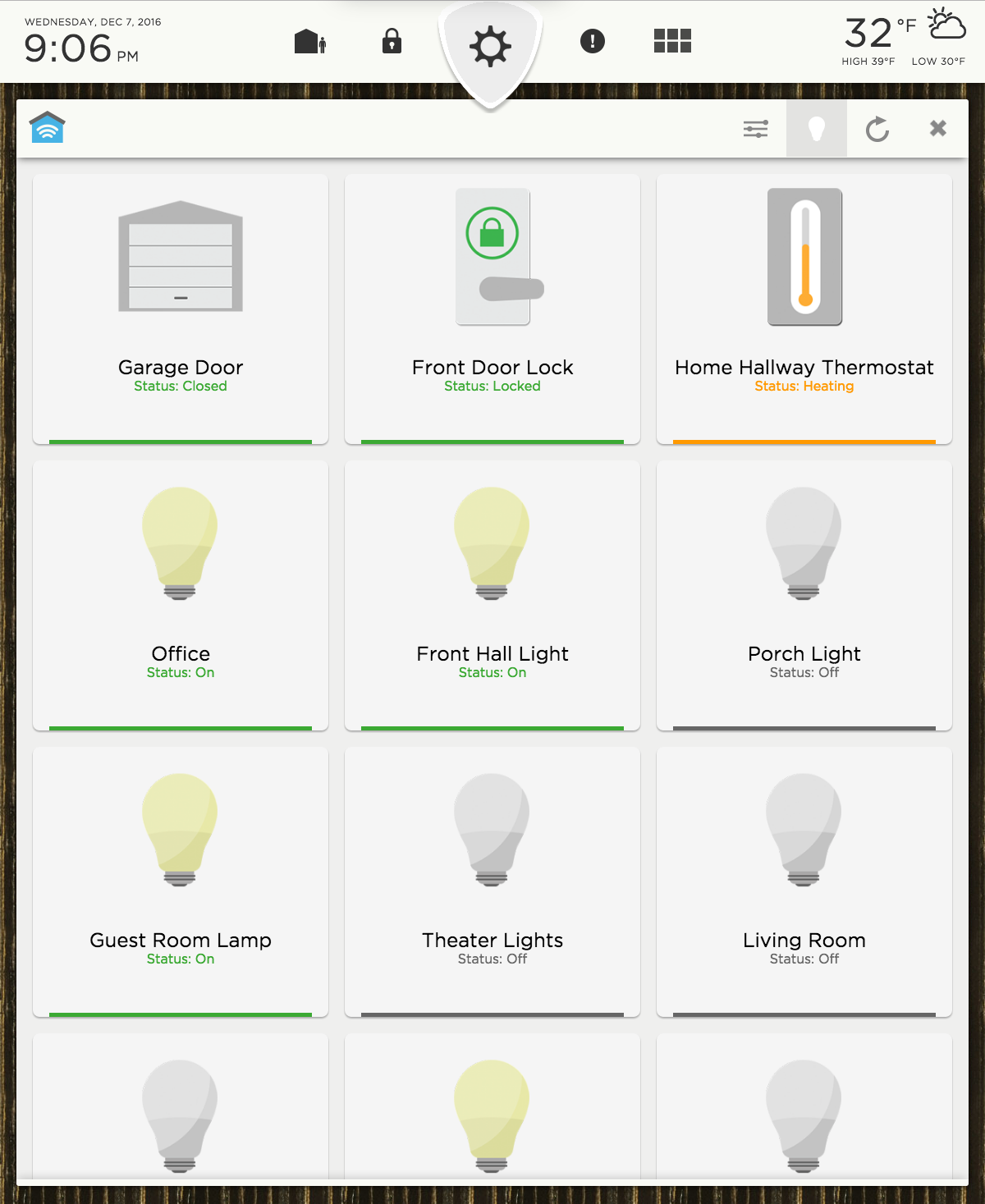Open the settings gear shield
The width and height of the screenshot is (985, 1204).
coord(491,46)
